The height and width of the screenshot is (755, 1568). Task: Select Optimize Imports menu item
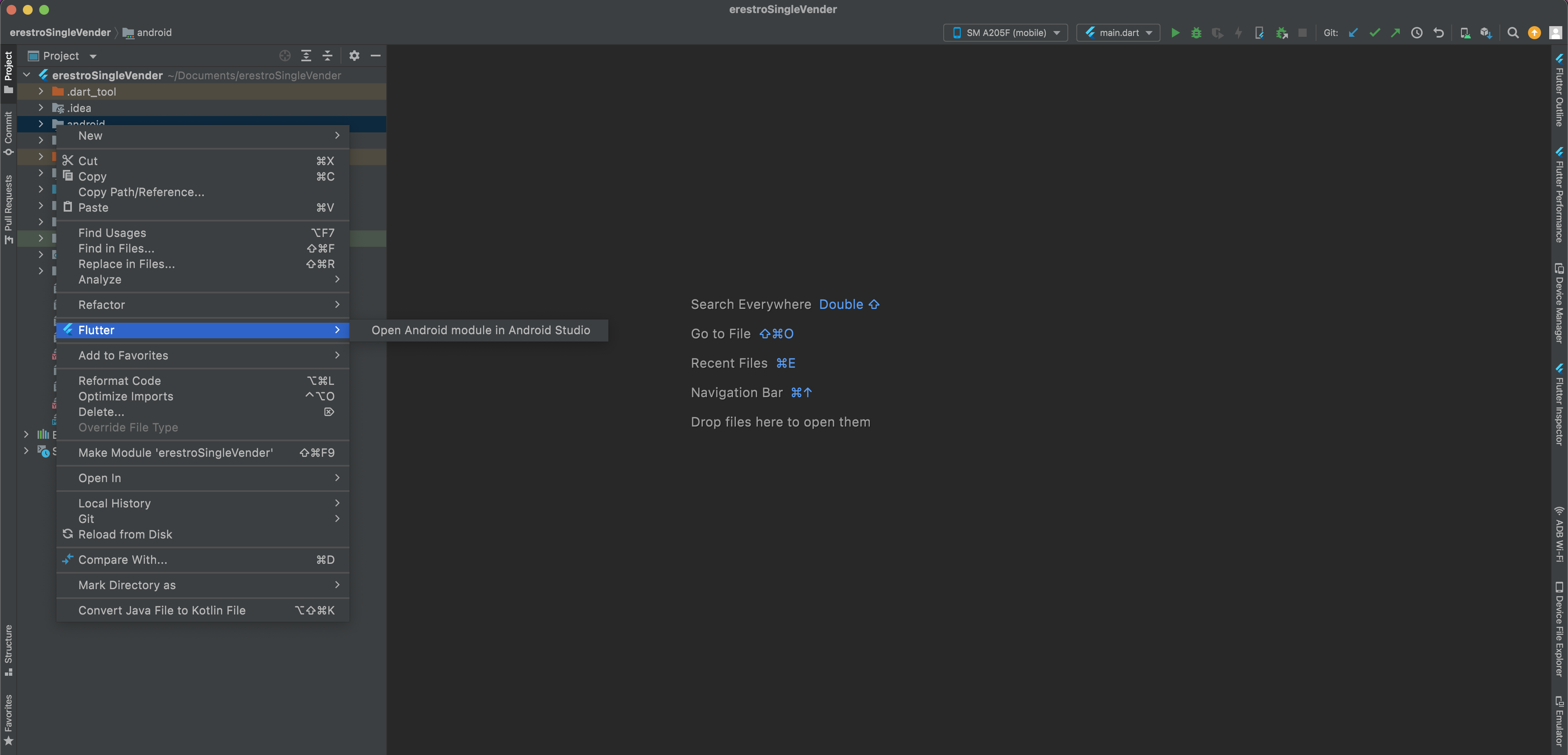click(x=203, y=396)
